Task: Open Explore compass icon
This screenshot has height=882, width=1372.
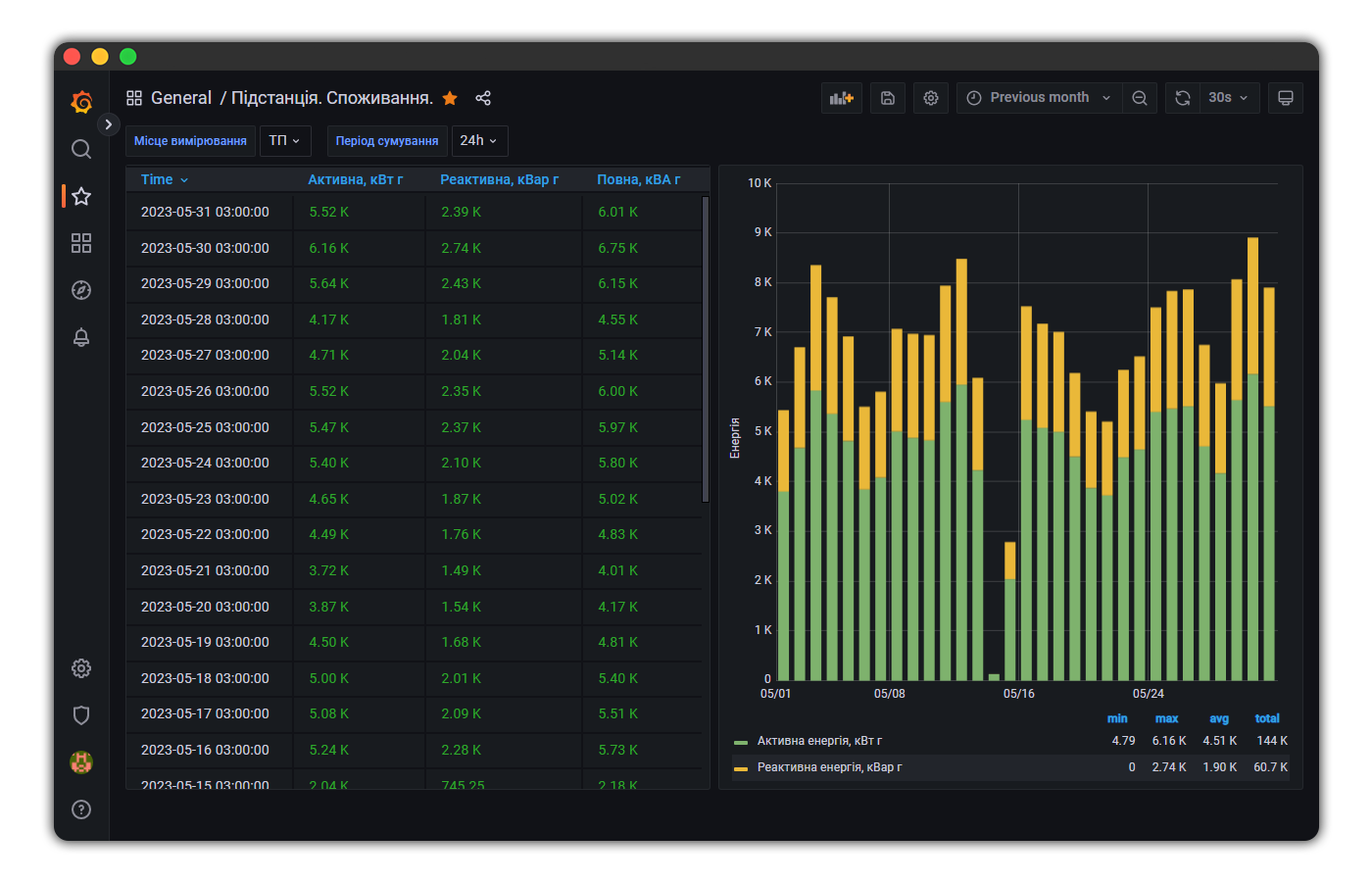Action: coord(81,290)
